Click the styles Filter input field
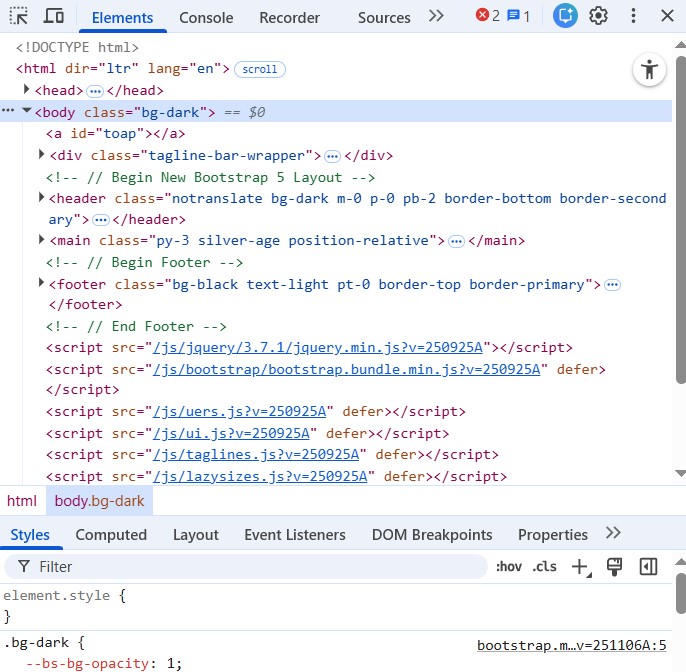 (260, 567)
